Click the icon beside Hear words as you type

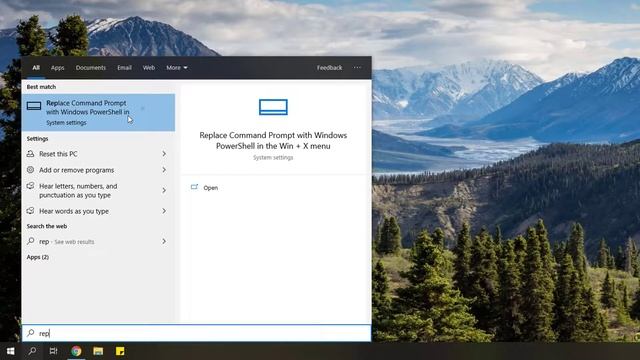click(x=31, y=211)
